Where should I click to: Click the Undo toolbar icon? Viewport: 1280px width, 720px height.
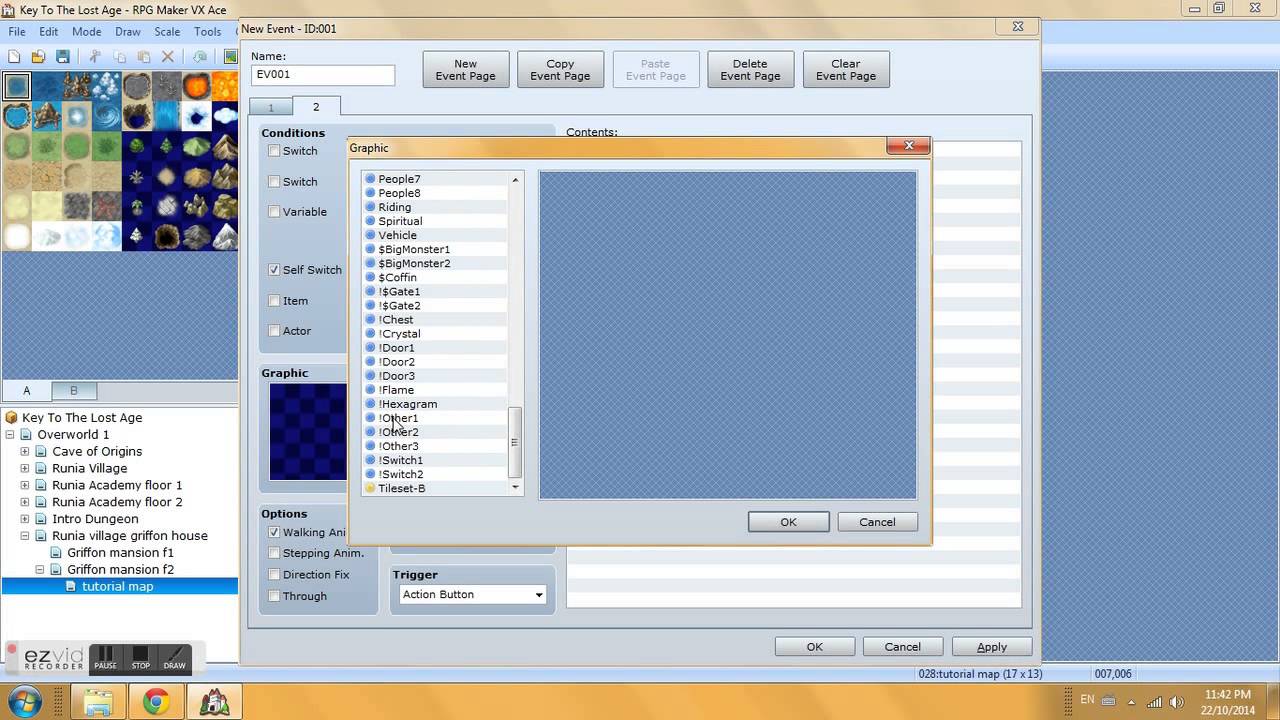[x=200, y=57]
